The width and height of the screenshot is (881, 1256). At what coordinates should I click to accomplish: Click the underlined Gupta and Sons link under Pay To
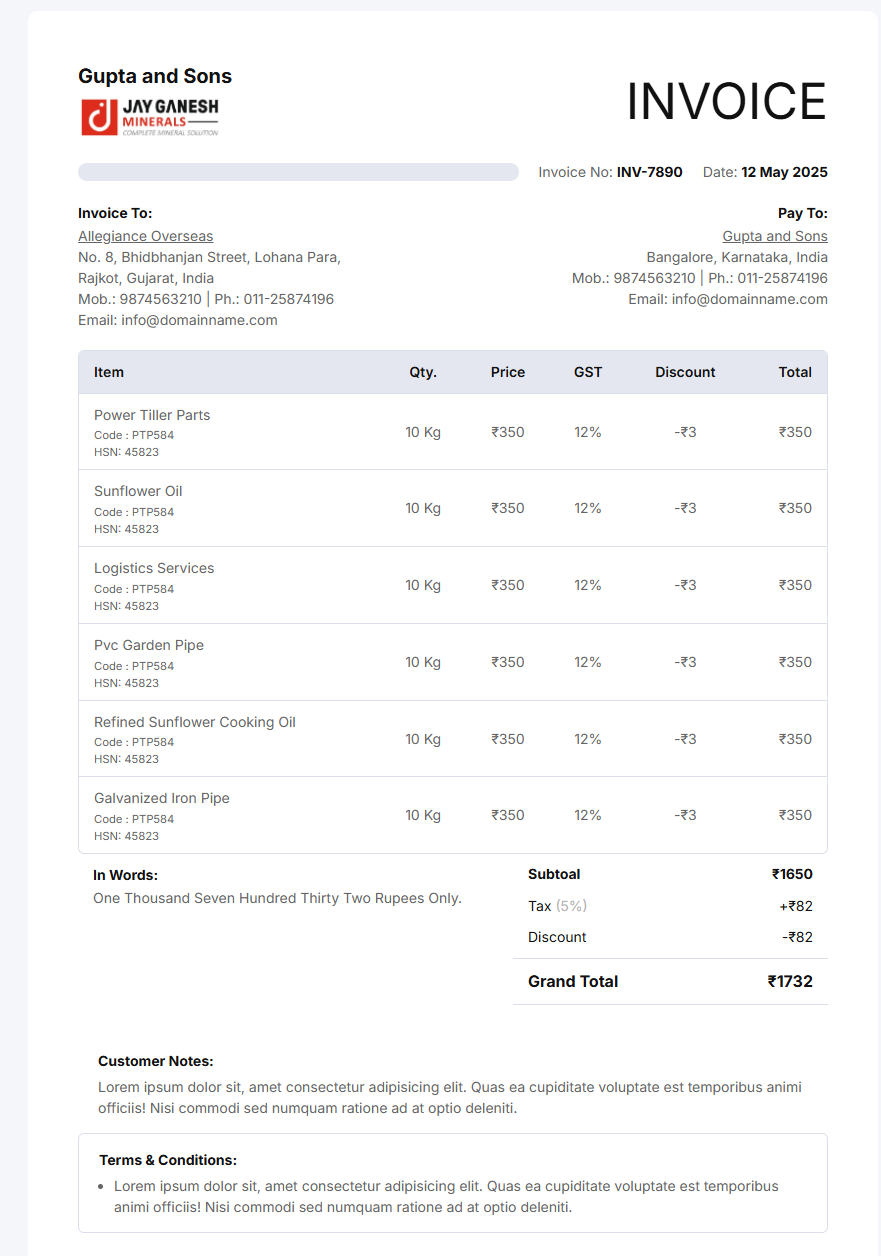pyautogui.click(x=775, y=236)
